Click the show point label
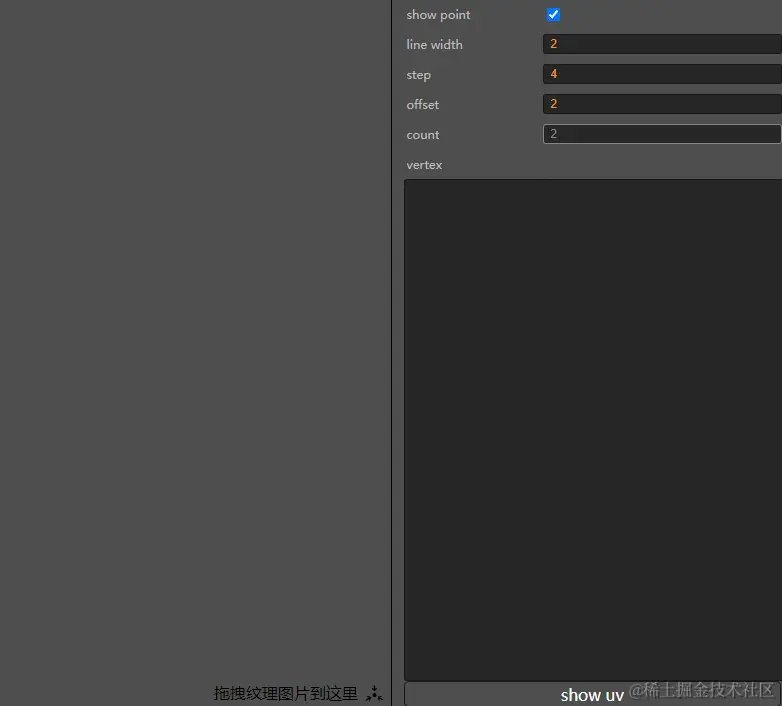Viewport: 782px width, 706px height. tap(438, 15)
